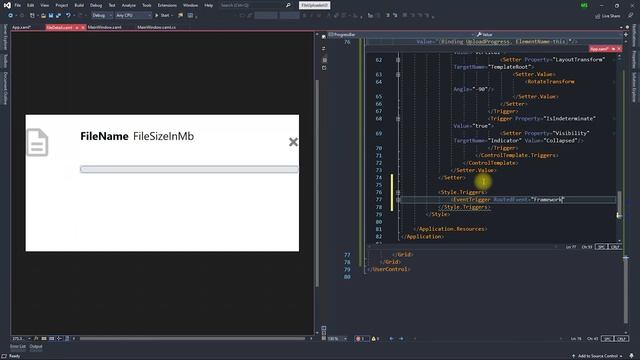Collapse the Setter.Value on line 63
The width and height of the screenshot is (640, 360).
(398, 74)
